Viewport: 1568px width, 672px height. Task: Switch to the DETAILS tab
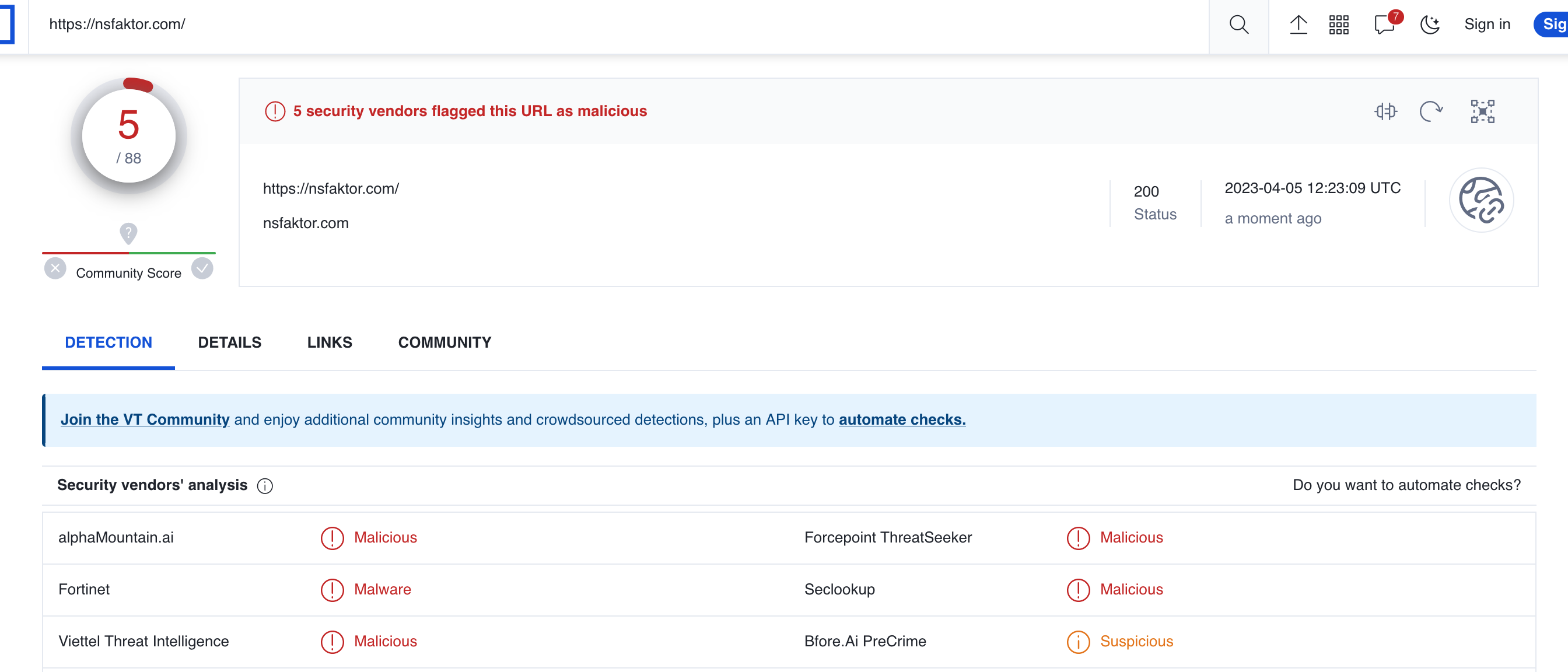click(229, 342)
